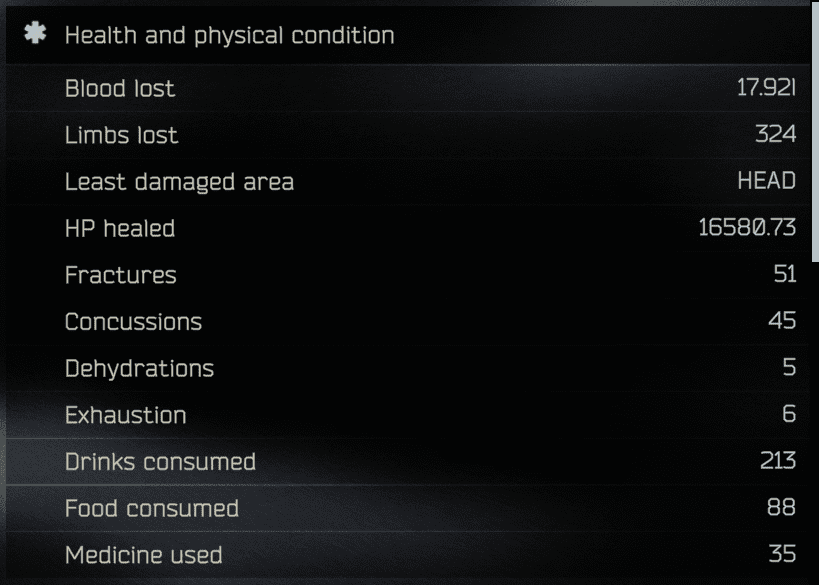Select the Limbs lost stat row
Screen dimensions: 819x585
407,135
